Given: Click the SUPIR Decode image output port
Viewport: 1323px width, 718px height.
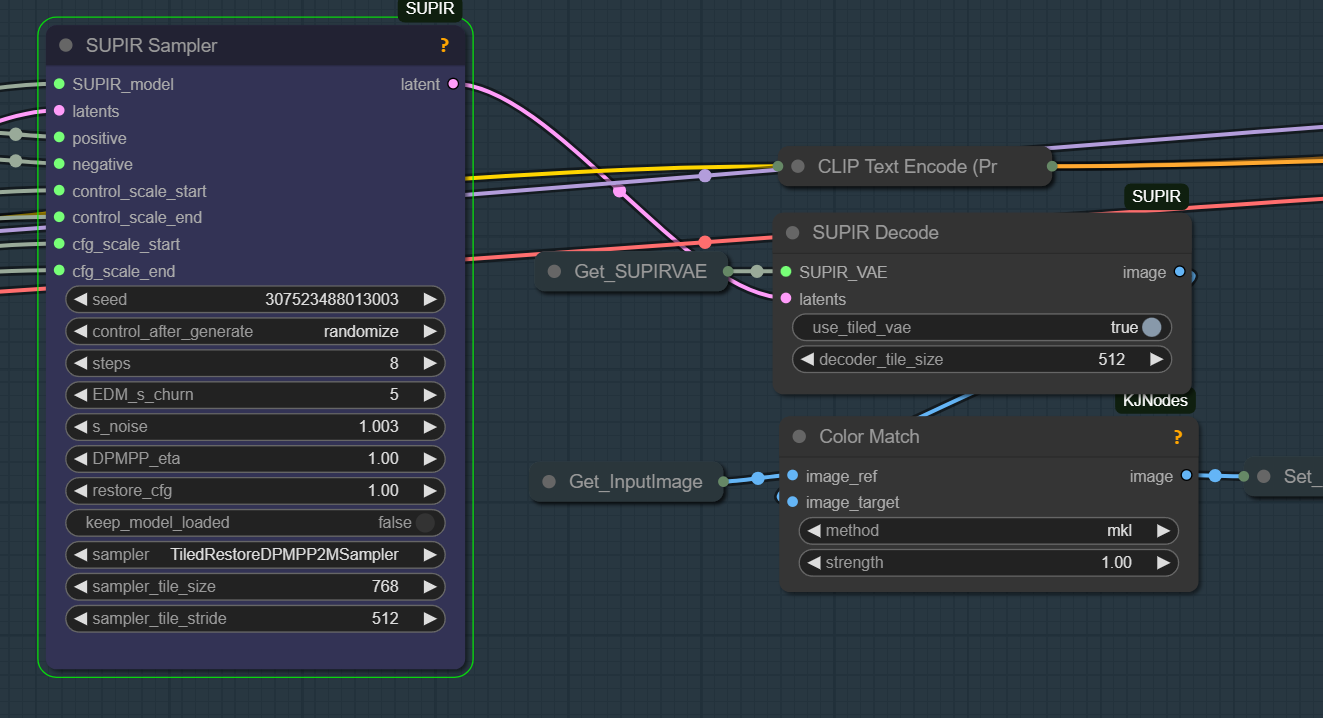Looking at the screenshot, I should pos(1180,272).
